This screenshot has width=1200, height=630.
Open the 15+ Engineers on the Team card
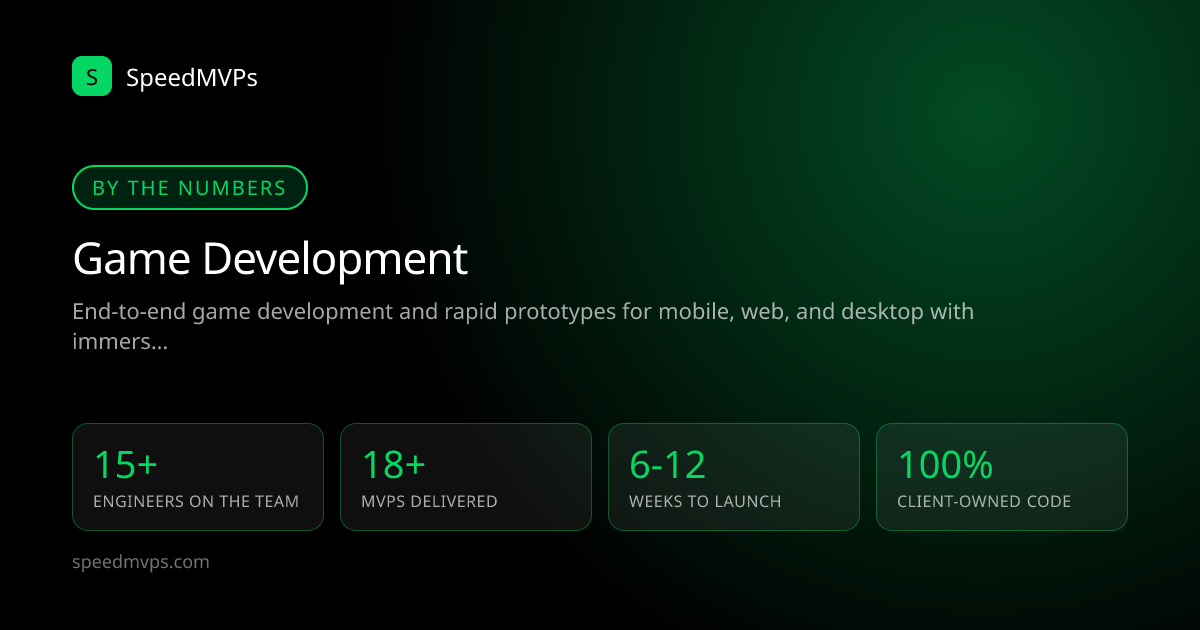click(x=198, y=477)
